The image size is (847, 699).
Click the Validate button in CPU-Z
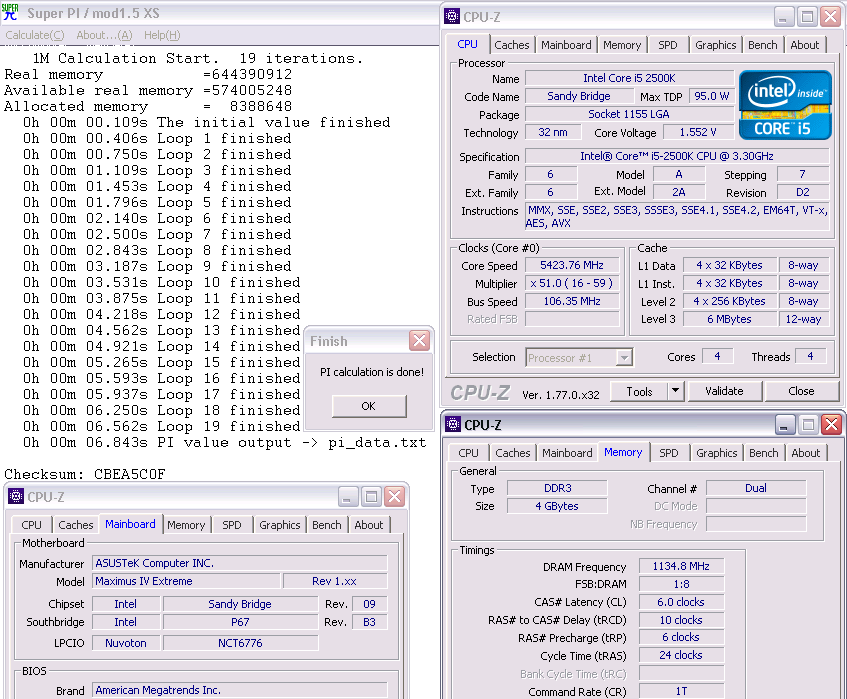[x=724, y=391]
